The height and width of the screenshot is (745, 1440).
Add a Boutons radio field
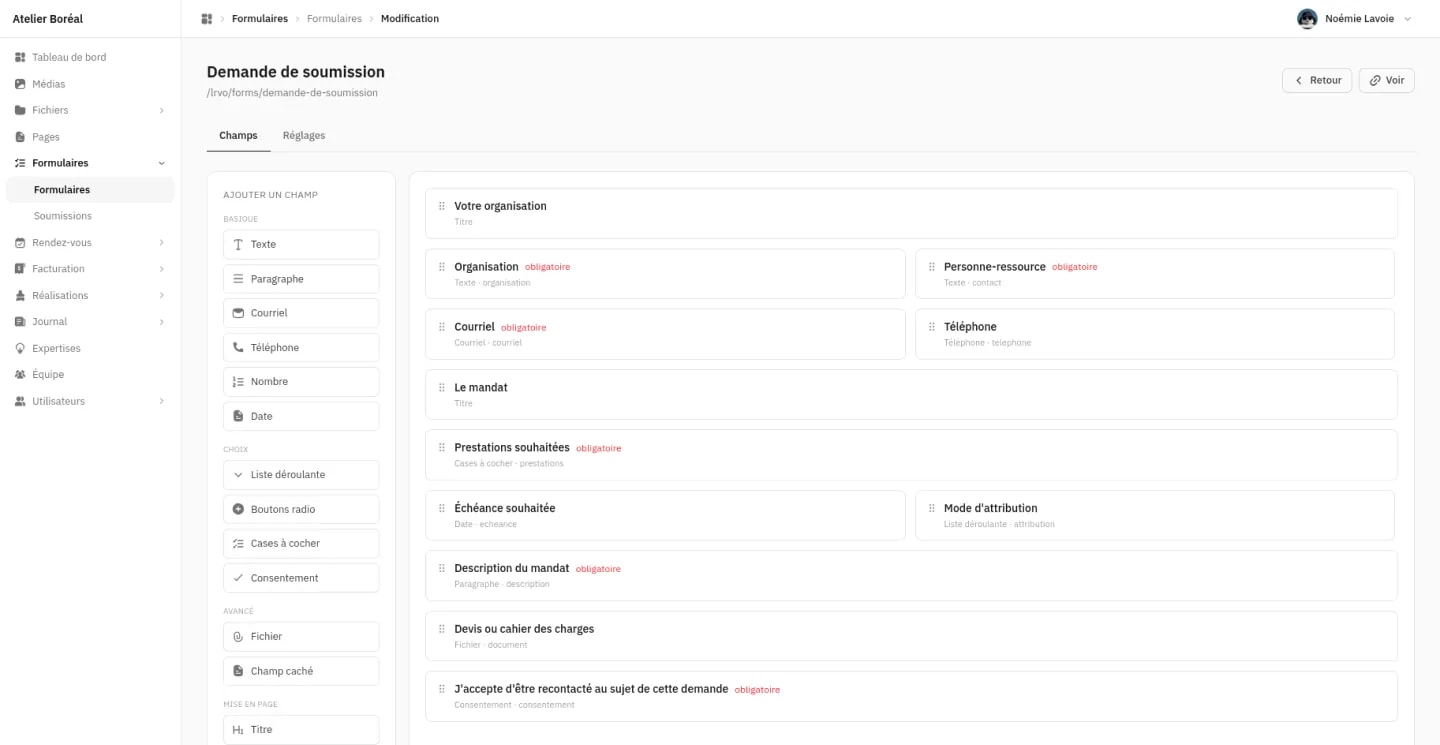(x=301, y=509)
